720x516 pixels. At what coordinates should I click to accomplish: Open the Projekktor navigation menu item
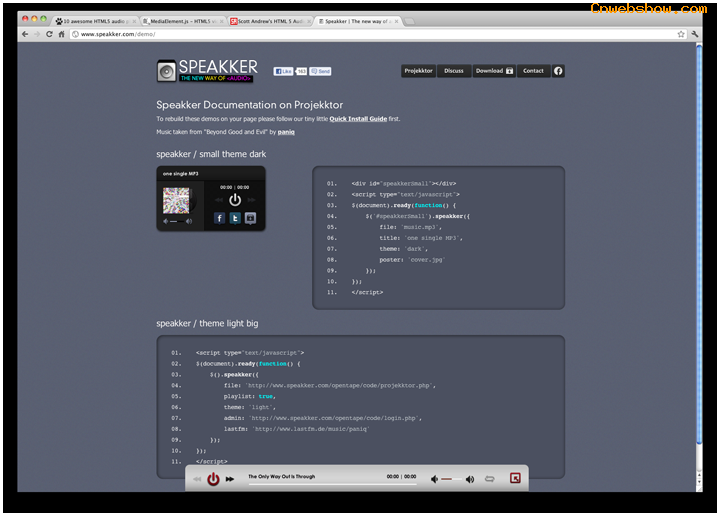[x=418, y=71]
